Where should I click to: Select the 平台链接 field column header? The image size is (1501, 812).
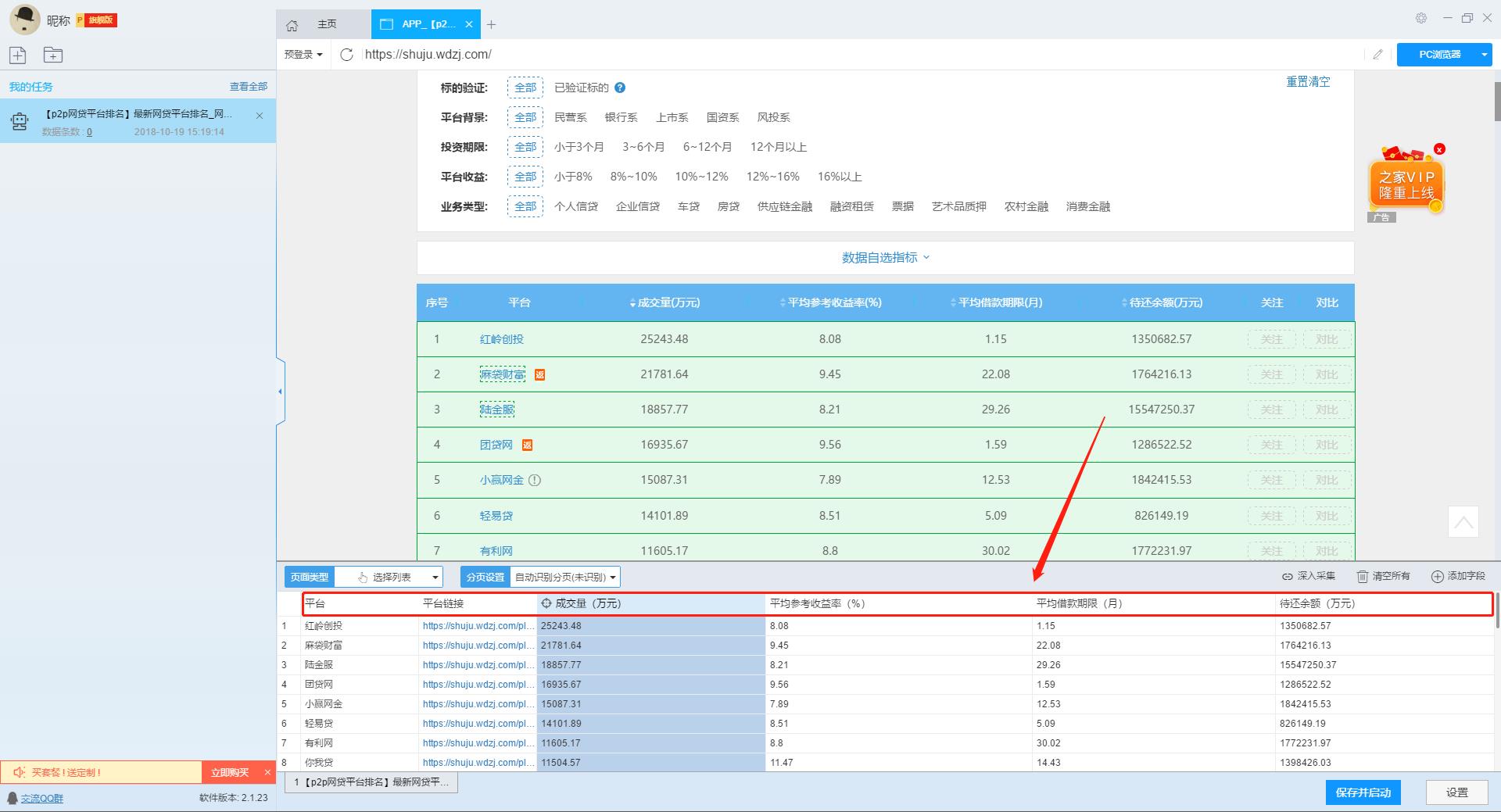[478, 603]
